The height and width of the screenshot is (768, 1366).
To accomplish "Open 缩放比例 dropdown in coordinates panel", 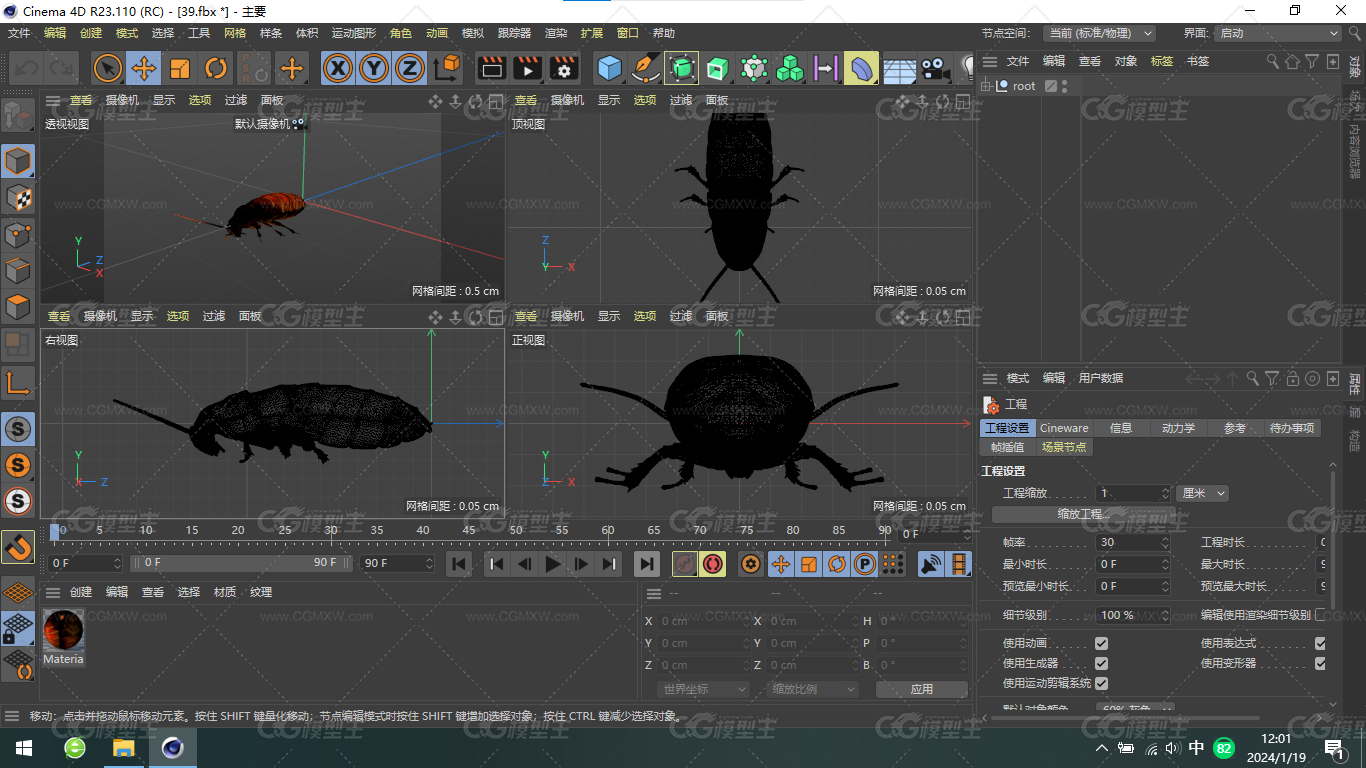I will (x=813, y=689).
